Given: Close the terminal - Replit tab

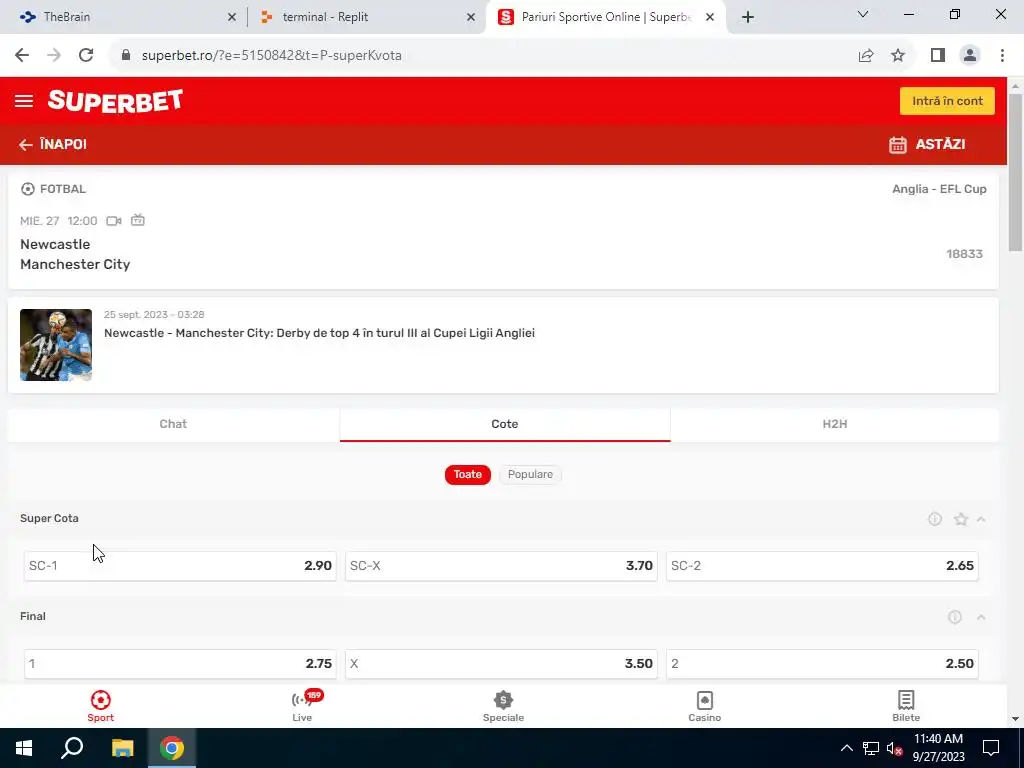Looking at the screenshot, I should point(471,18).
